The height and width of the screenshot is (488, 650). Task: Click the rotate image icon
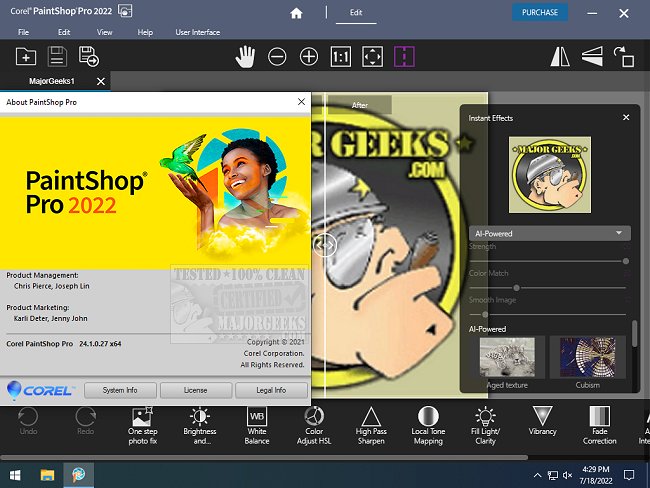coord(624,57)
